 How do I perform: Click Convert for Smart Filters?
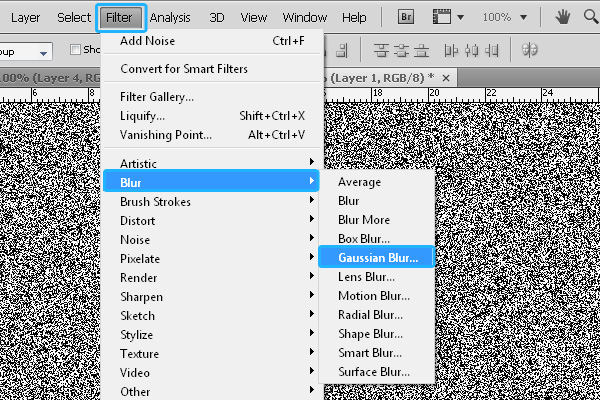coord(184,69)
